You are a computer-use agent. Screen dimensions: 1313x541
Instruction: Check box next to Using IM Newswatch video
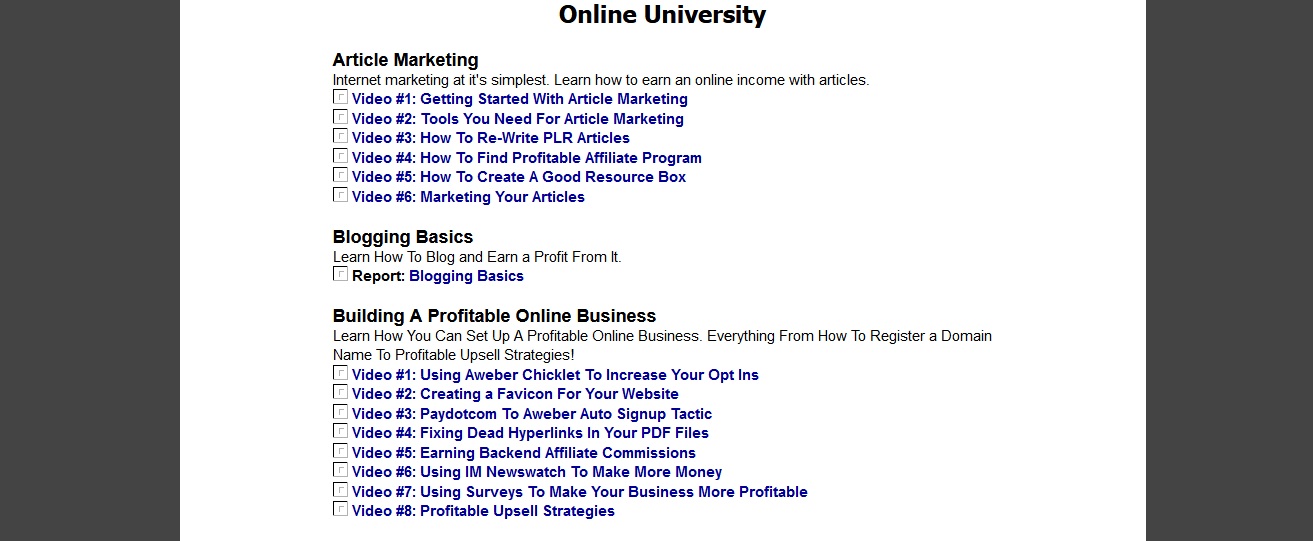point(340,470)
